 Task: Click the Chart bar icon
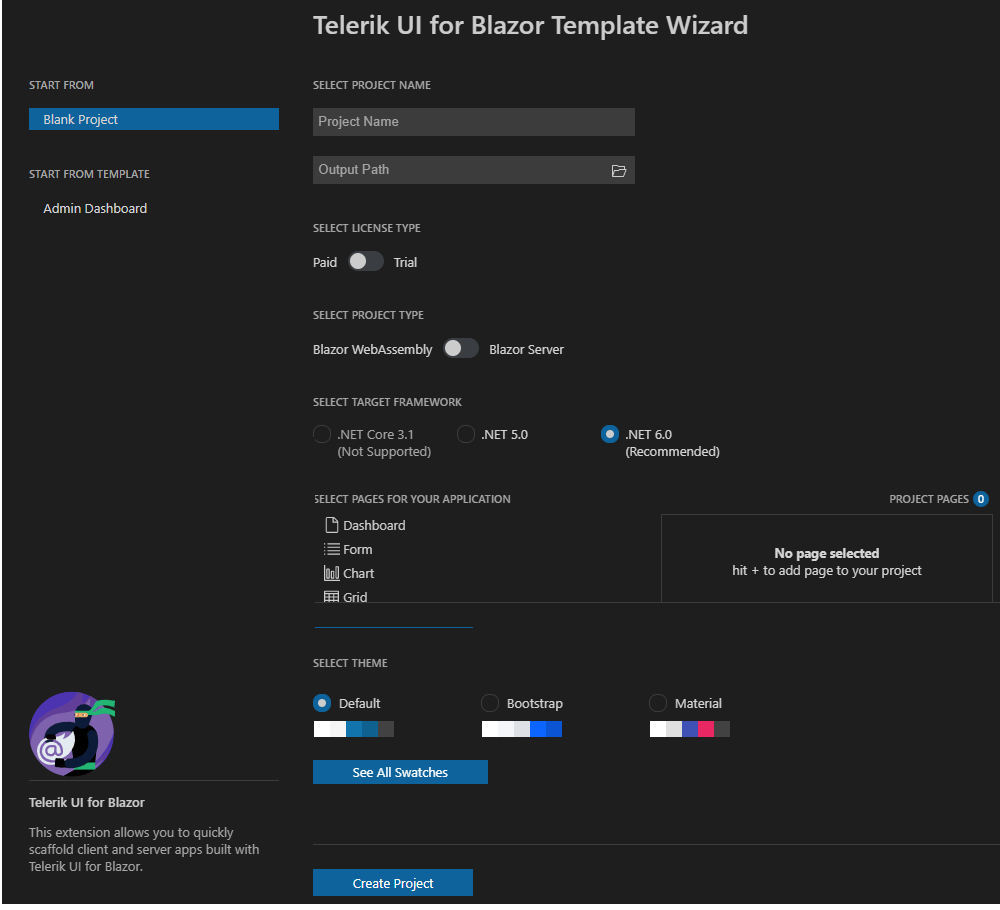coord(332,573)
